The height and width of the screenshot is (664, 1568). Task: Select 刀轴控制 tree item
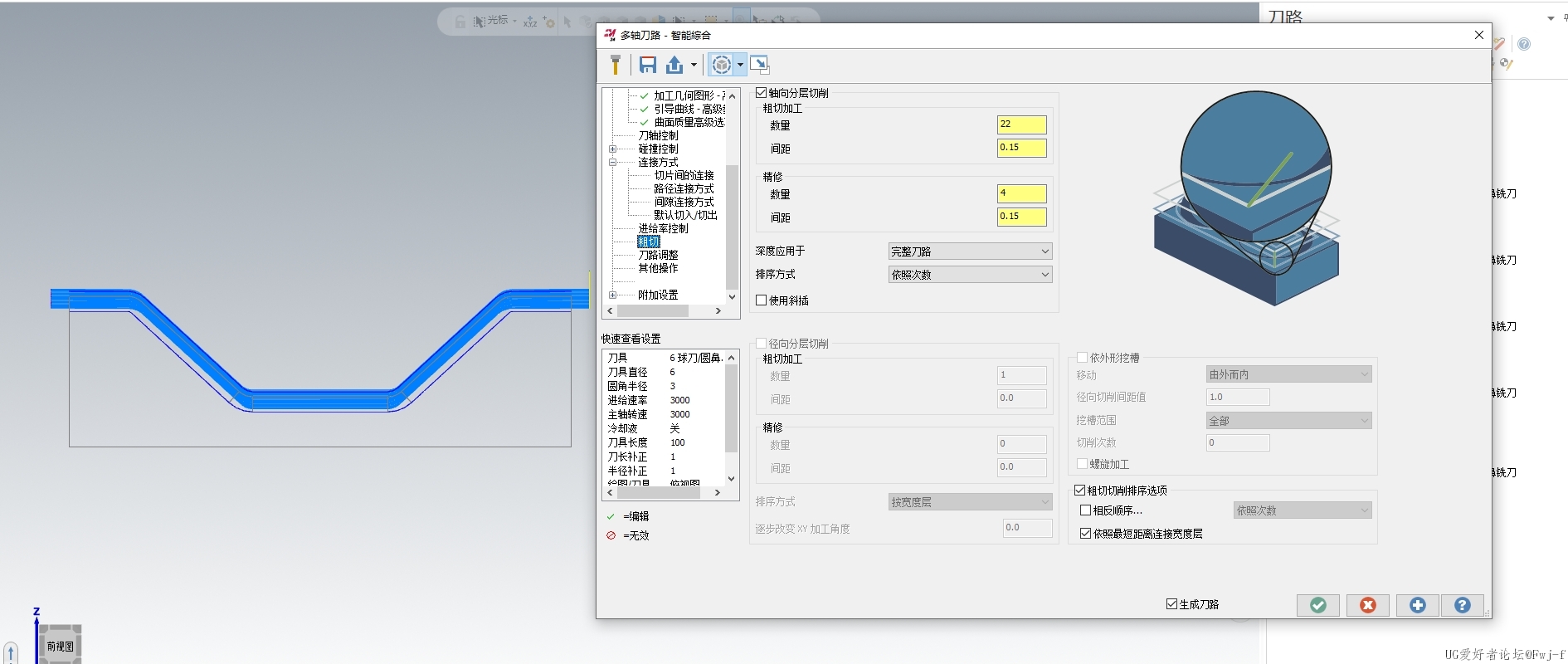pyautogui.click(x=658, y=135)
